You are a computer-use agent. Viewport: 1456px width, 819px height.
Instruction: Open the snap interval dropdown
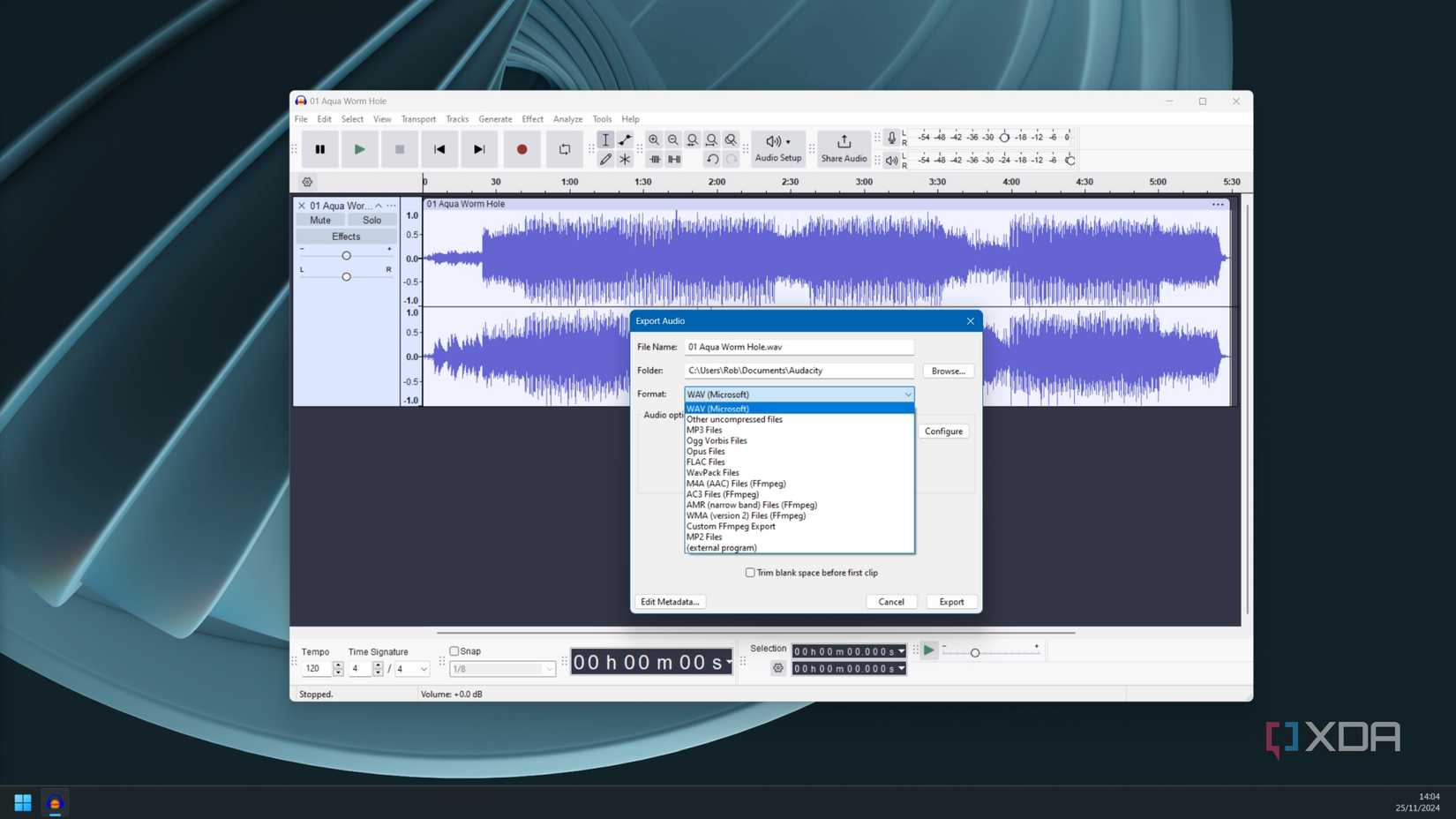coord(549,669)
